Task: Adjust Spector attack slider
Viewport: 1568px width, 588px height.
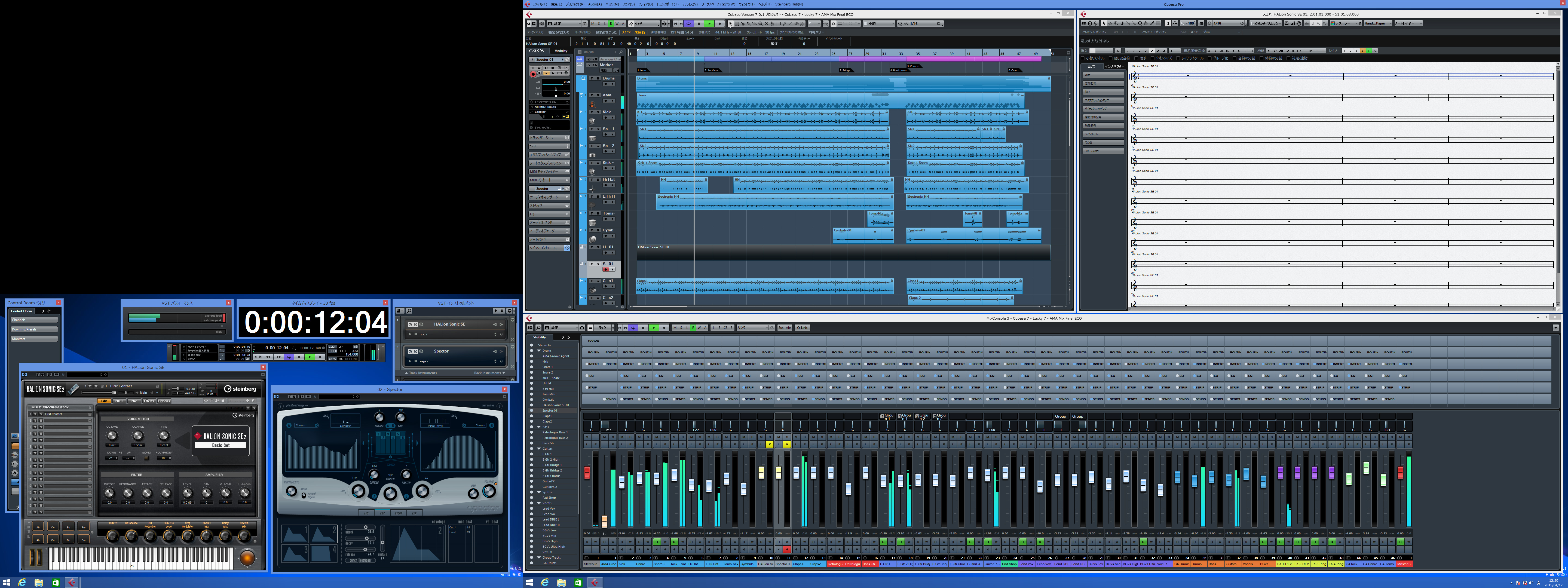Action: (x=360, y=527)
